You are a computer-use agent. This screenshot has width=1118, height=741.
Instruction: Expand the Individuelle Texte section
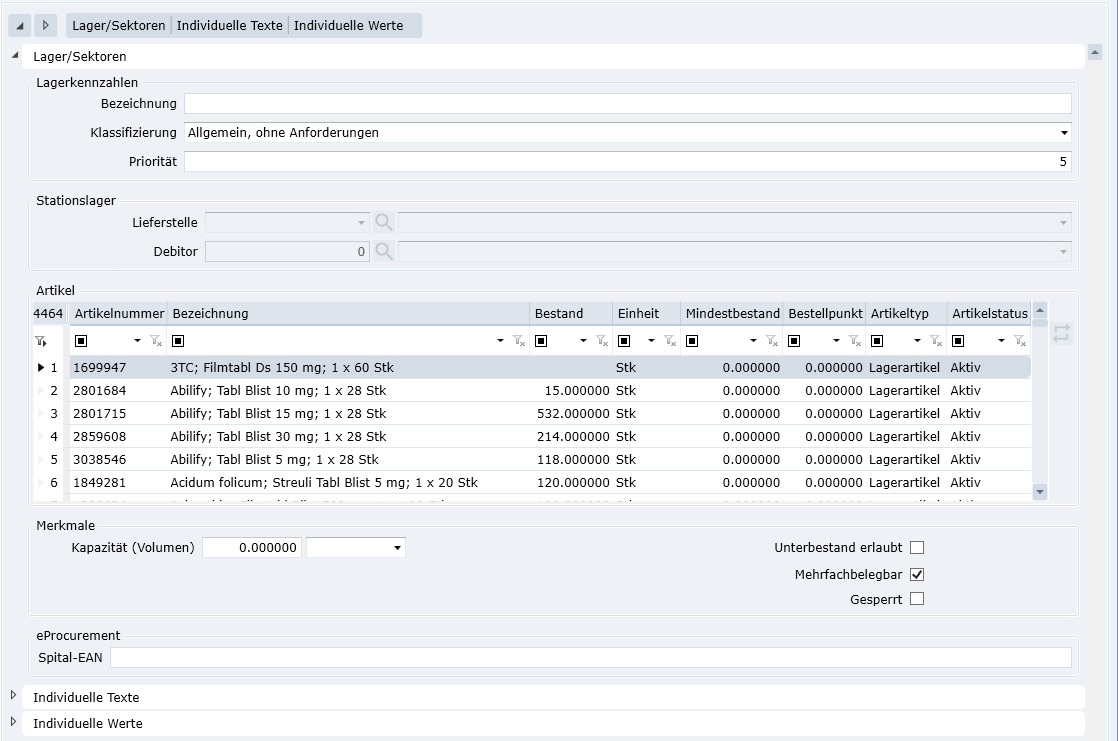tap(14, 696)
